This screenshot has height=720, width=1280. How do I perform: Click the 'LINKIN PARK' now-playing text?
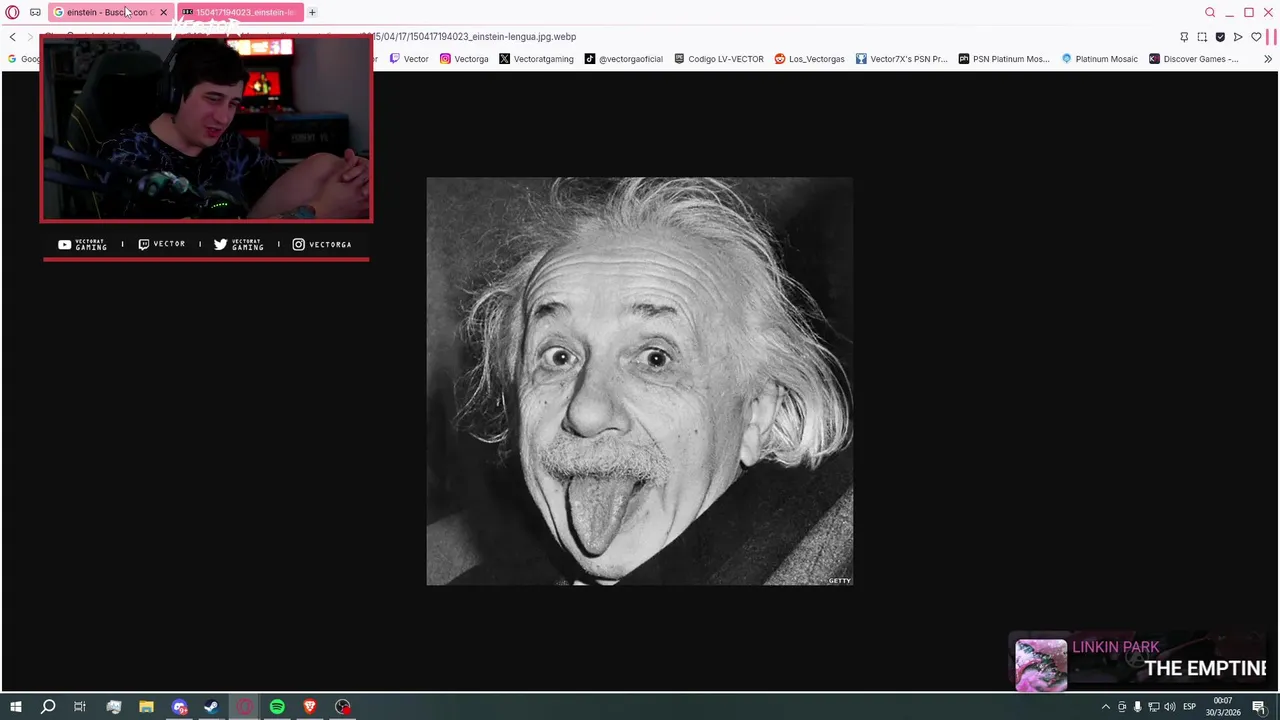tap(1115, 647)
